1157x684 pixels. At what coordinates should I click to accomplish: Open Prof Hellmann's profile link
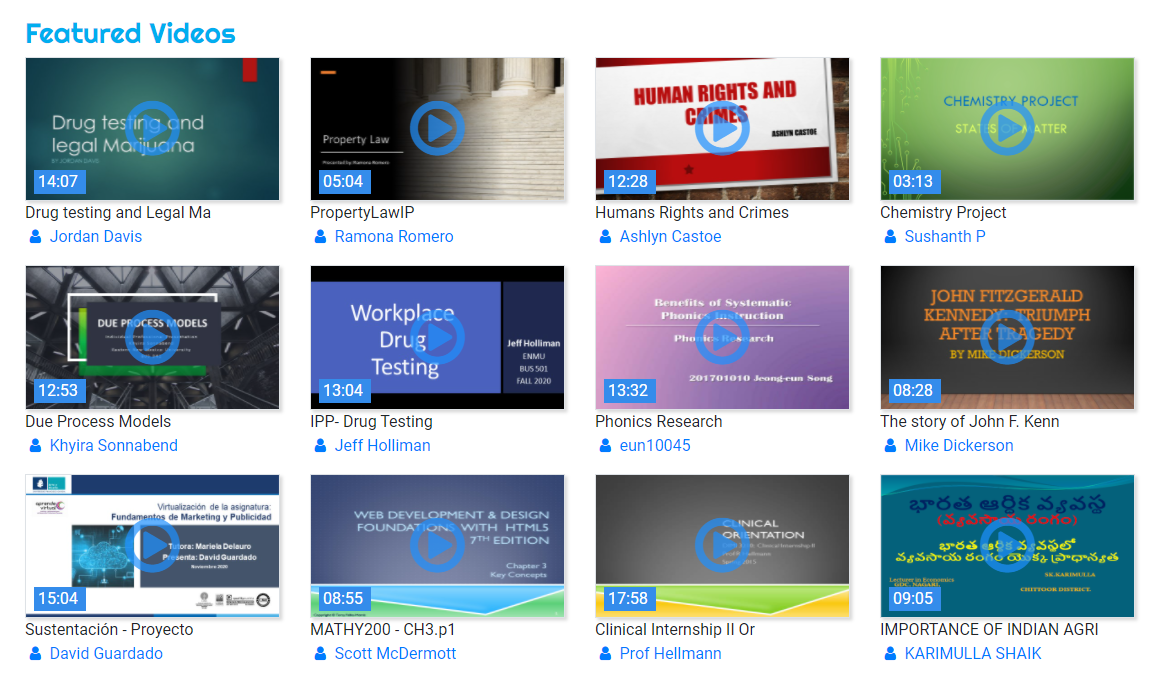pos(671,654)
